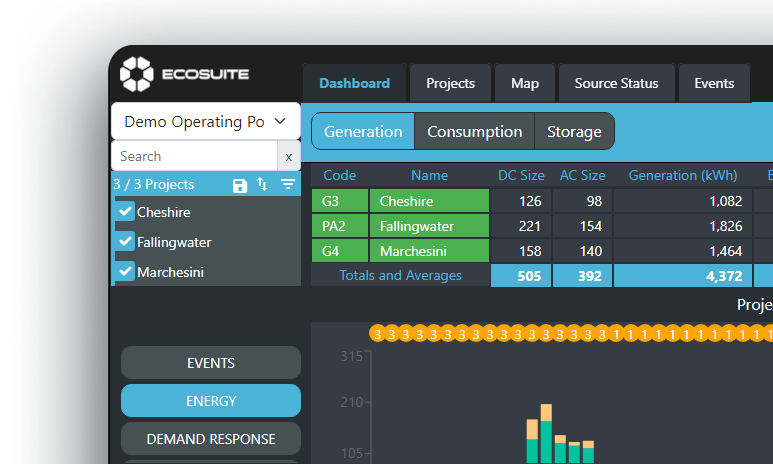The image size is (773, 464).
Task: Switch to the Storage view
Action: 574,132
